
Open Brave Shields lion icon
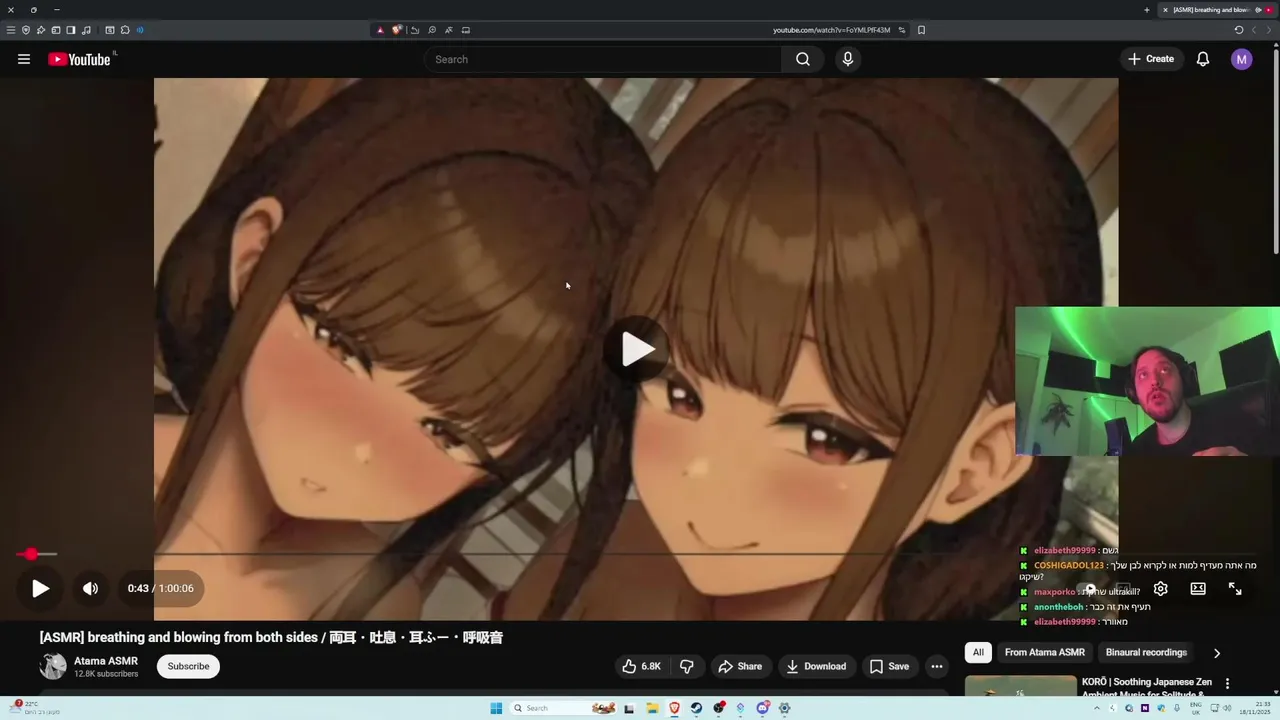397,30
